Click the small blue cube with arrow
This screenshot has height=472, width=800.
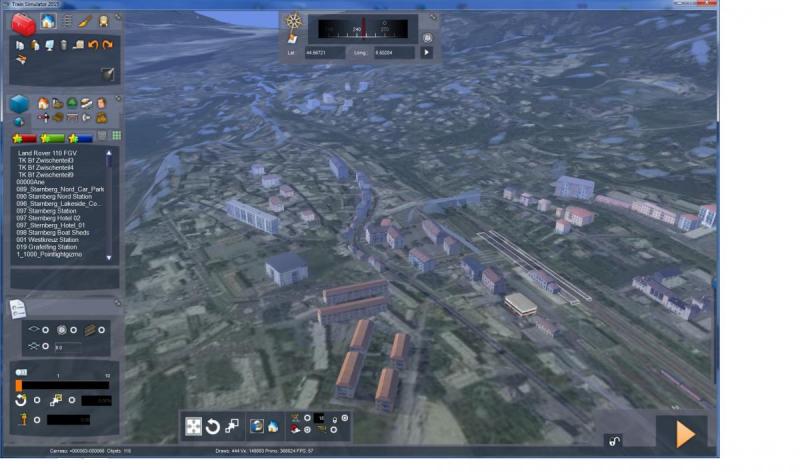click(x=19, y=121)
